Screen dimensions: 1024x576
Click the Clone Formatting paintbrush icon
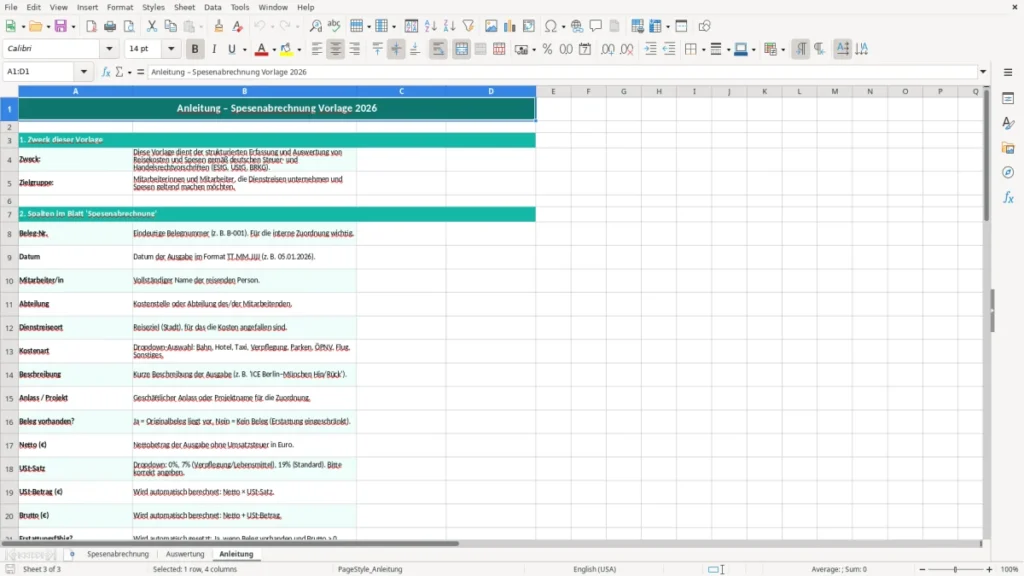[219, 26]
